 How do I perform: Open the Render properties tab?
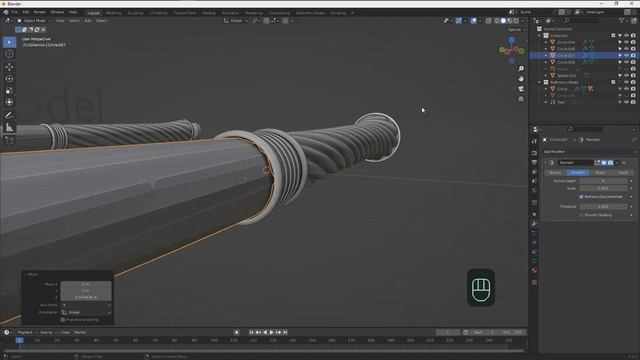[534, 153]
